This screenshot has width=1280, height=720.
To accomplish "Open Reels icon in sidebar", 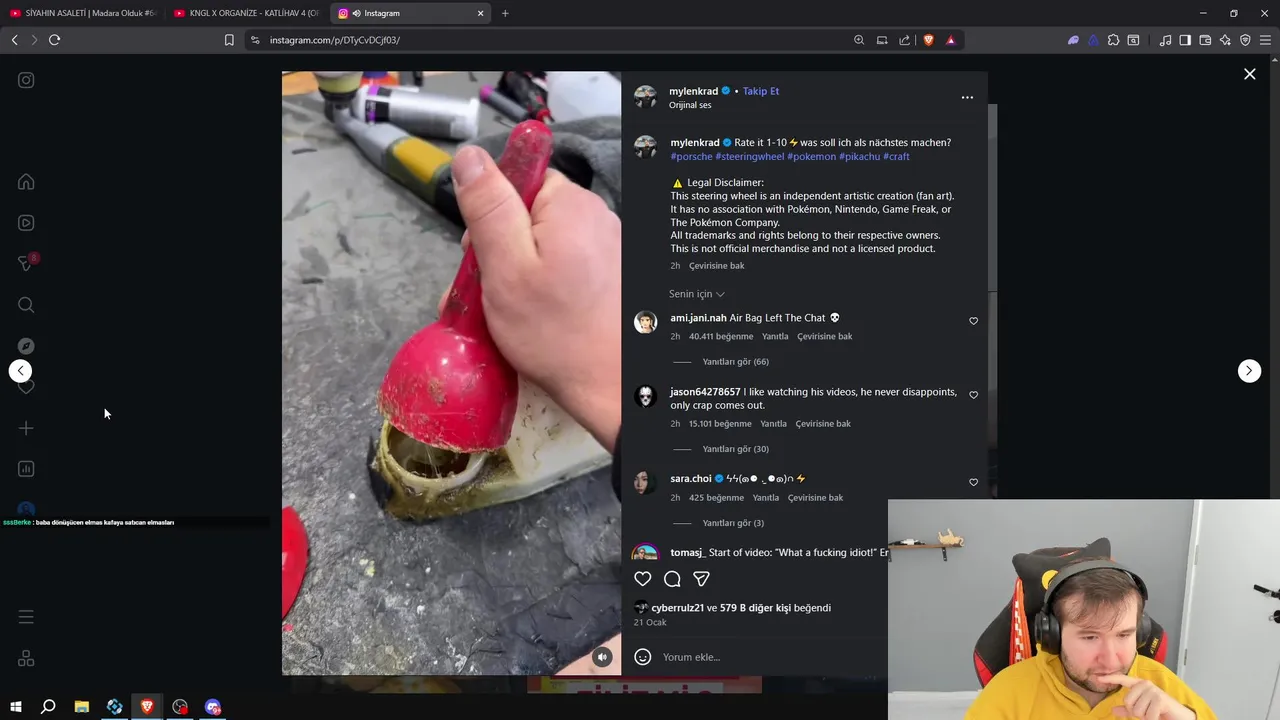I will (x=26, y=223).
